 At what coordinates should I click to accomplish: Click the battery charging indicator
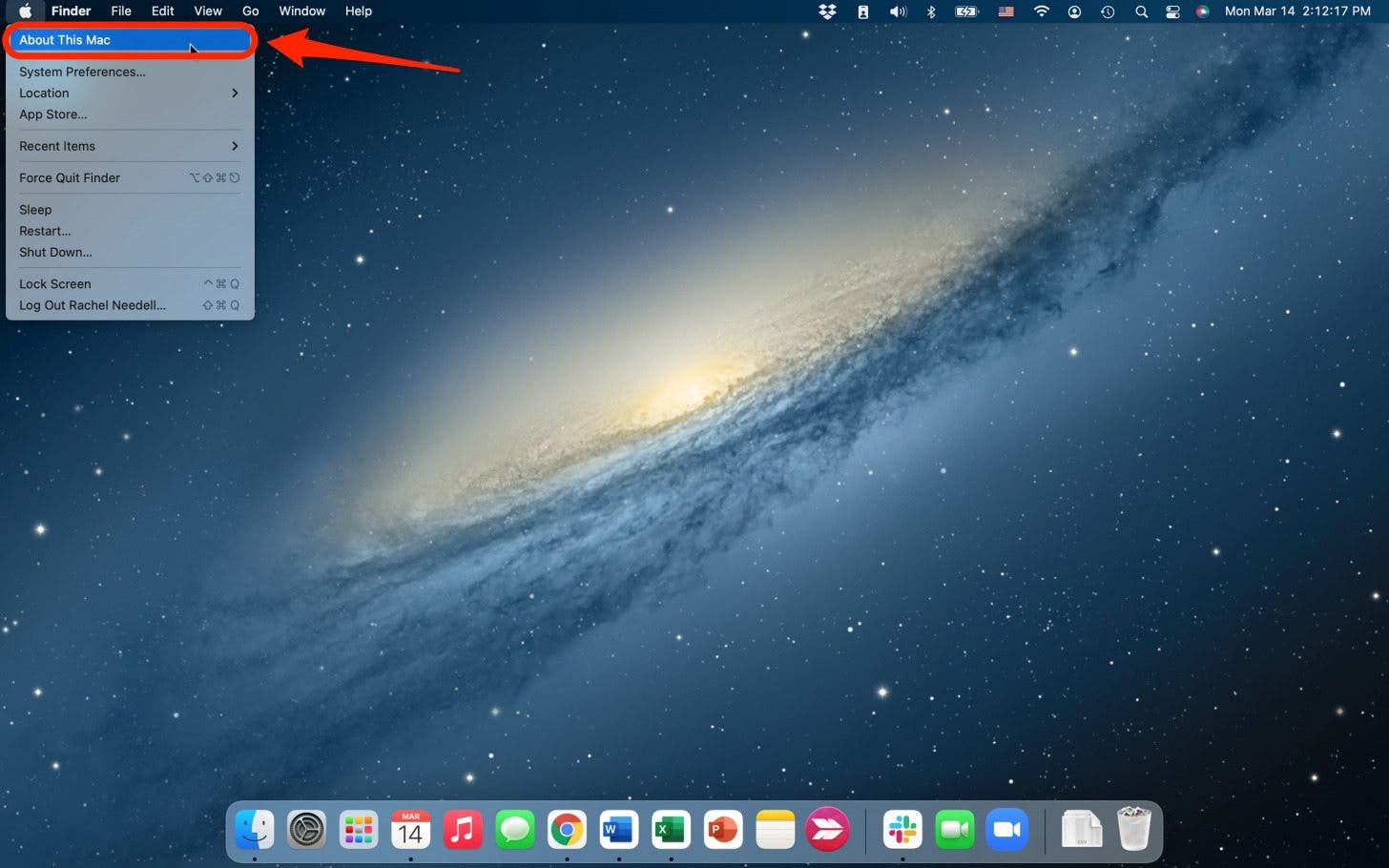pyautogui.click(x=966, y=11)
